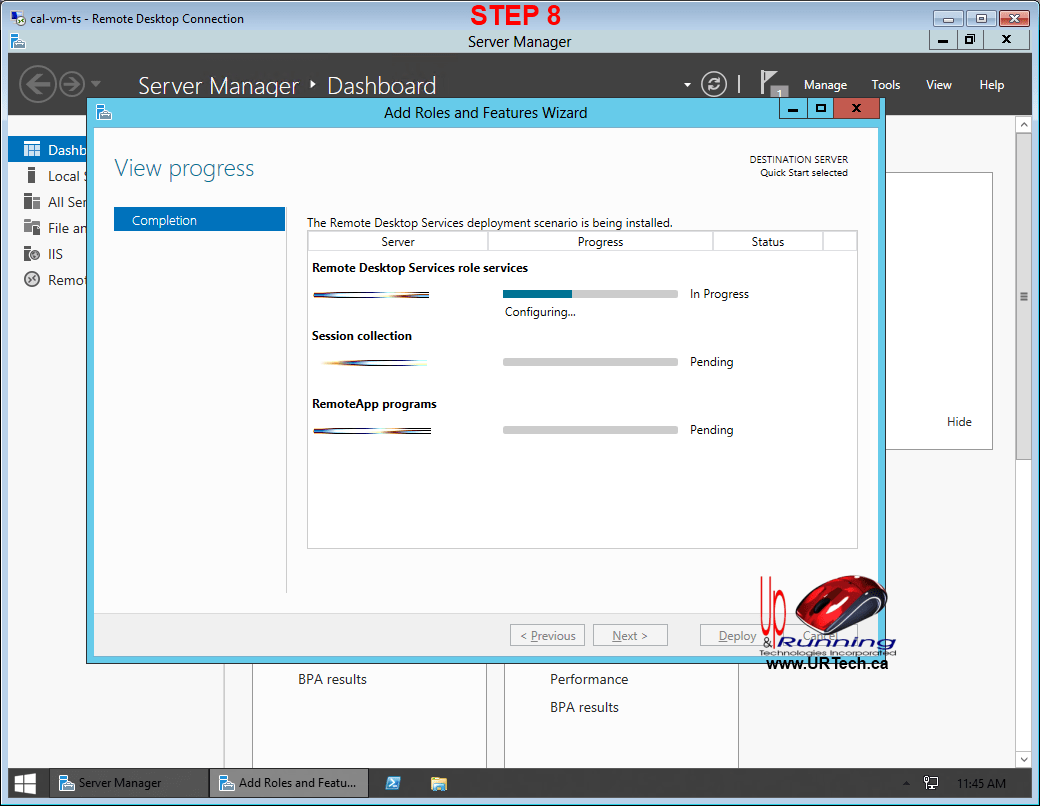Refresh the Server Manager dashboard
This screenshot has width=1040, height=806.
pos(713,84)
